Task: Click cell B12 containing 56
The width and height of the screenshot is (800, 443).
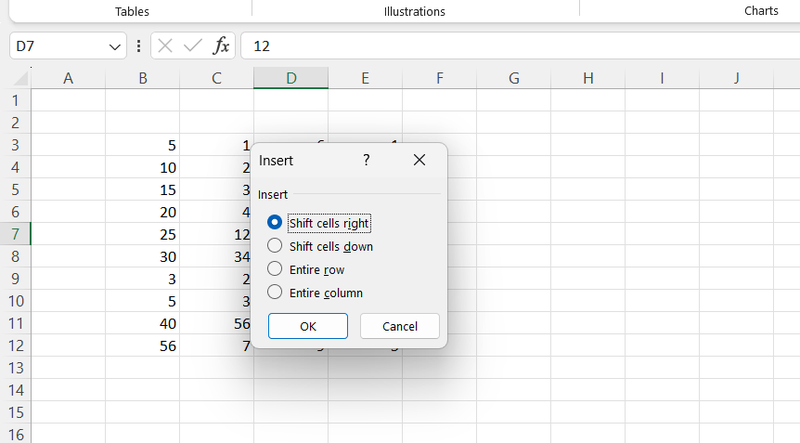Action: [x=142, y=346]
